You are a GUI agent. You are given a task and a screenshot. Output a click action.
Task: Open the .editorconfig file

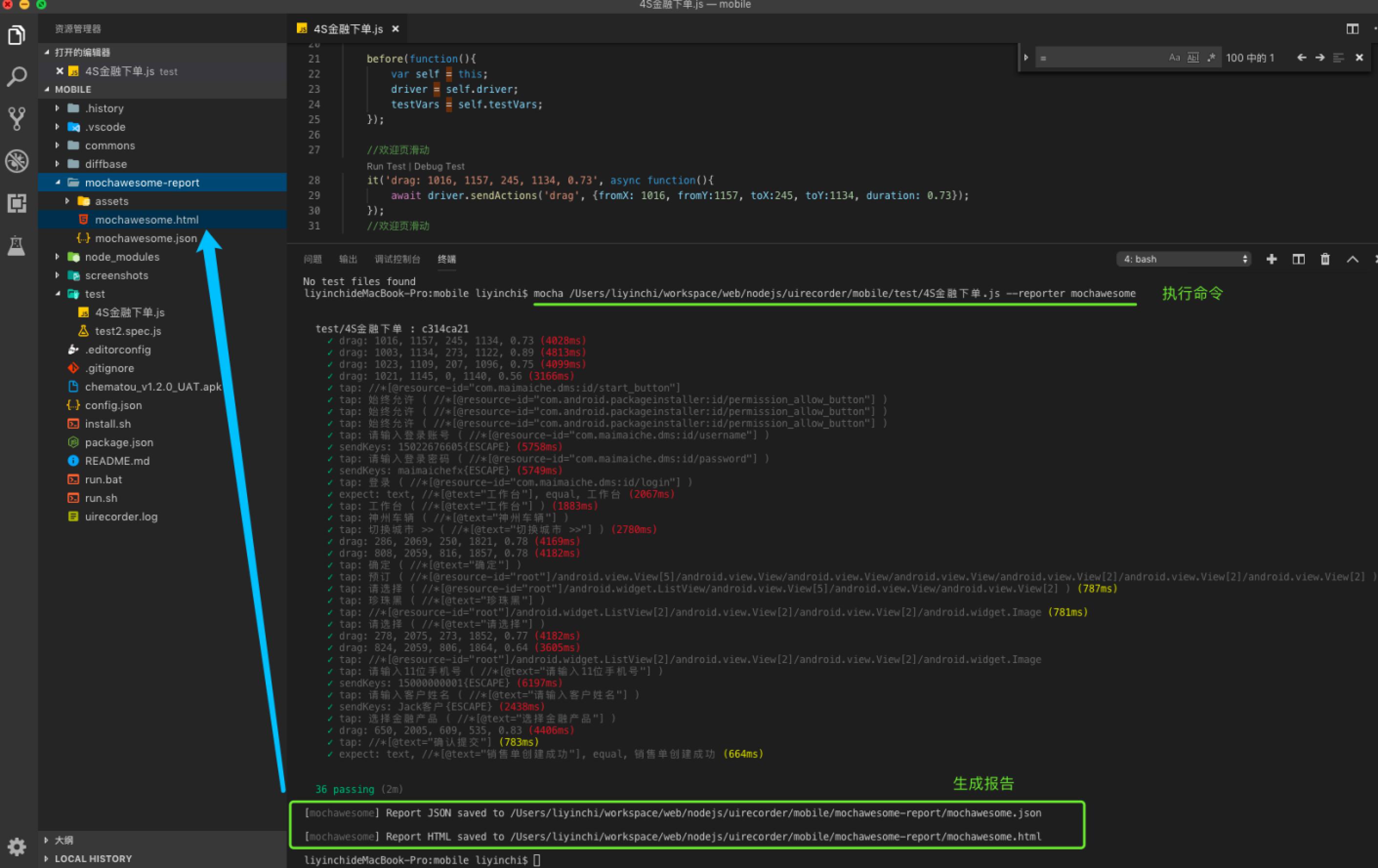tap(163, 350)
